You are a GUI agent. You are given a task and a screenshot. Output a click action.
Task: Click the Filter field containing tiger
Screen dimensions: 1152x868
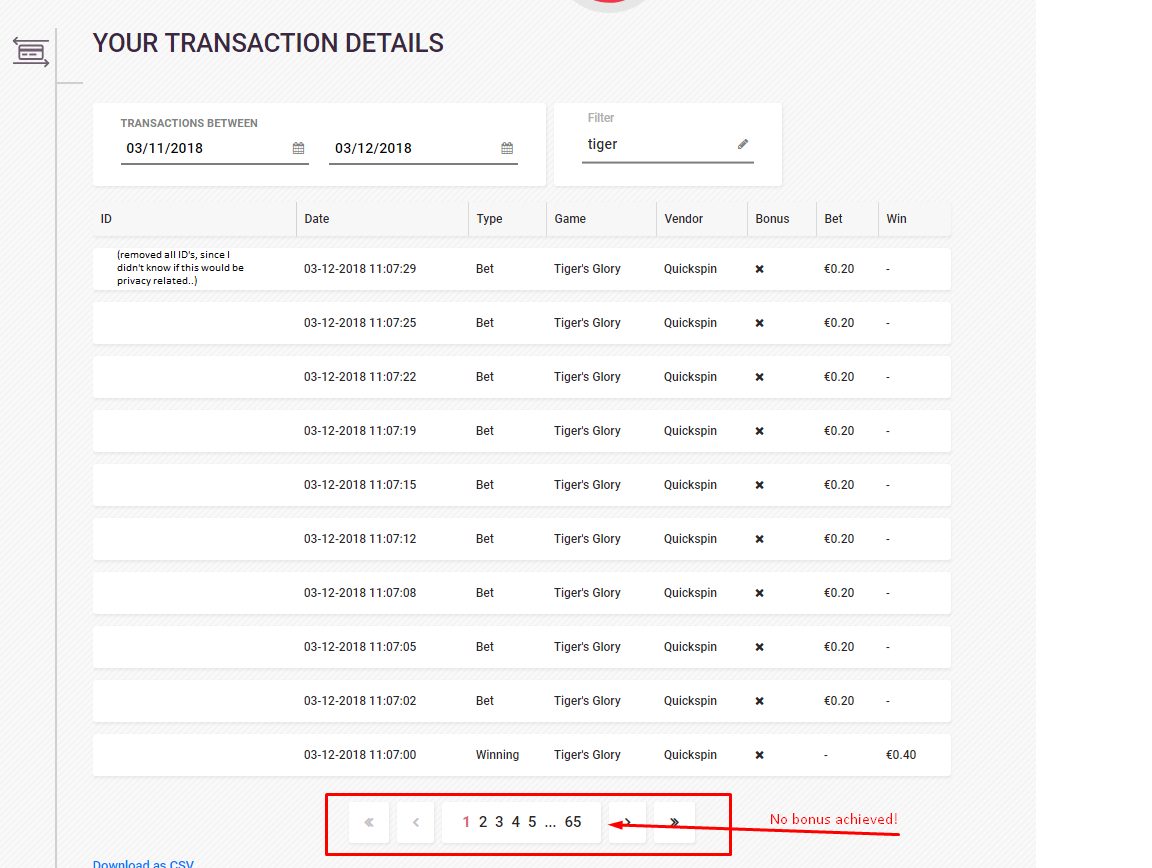pyautogui.click(x=668, y=145)
